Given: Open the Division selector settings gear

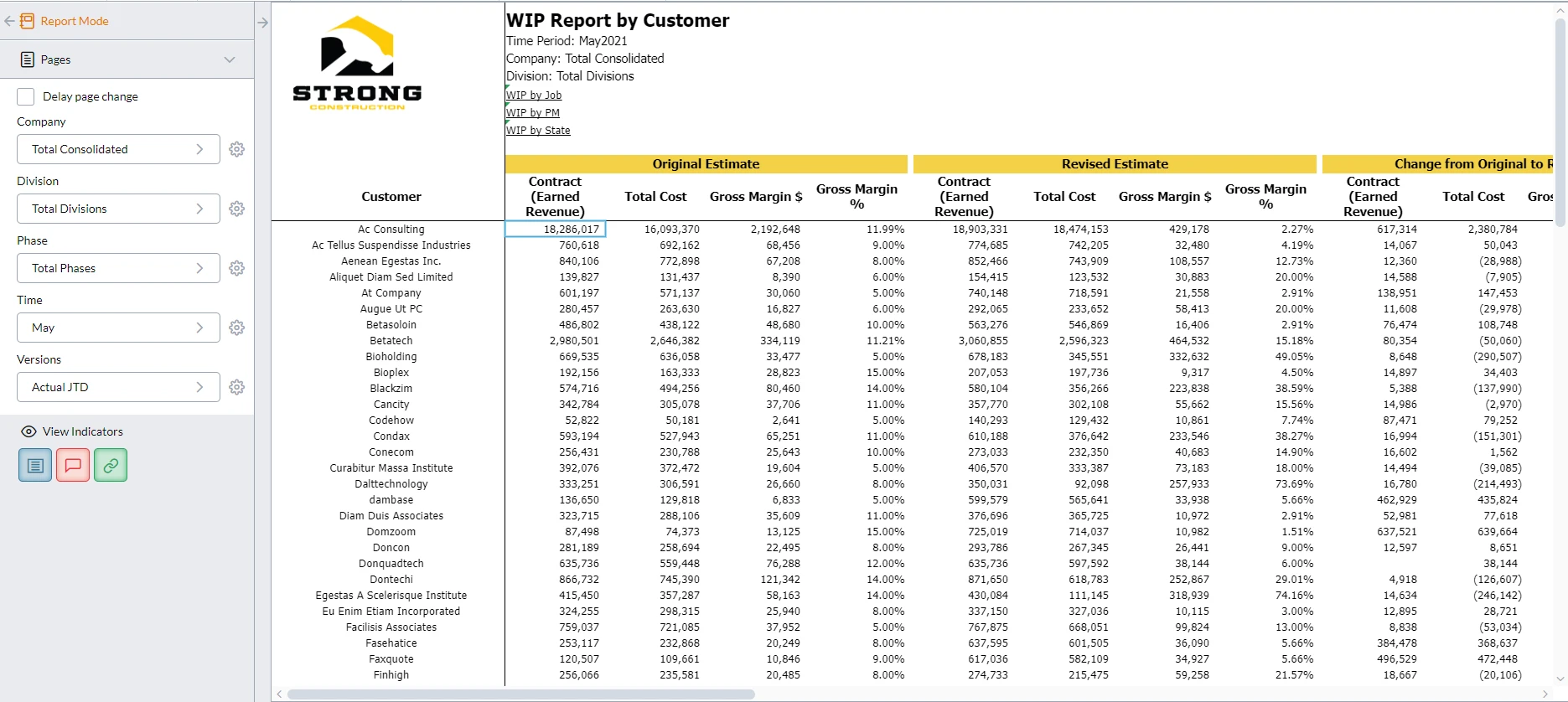Looking at the screenshot, I should click(x=237, y=209).
